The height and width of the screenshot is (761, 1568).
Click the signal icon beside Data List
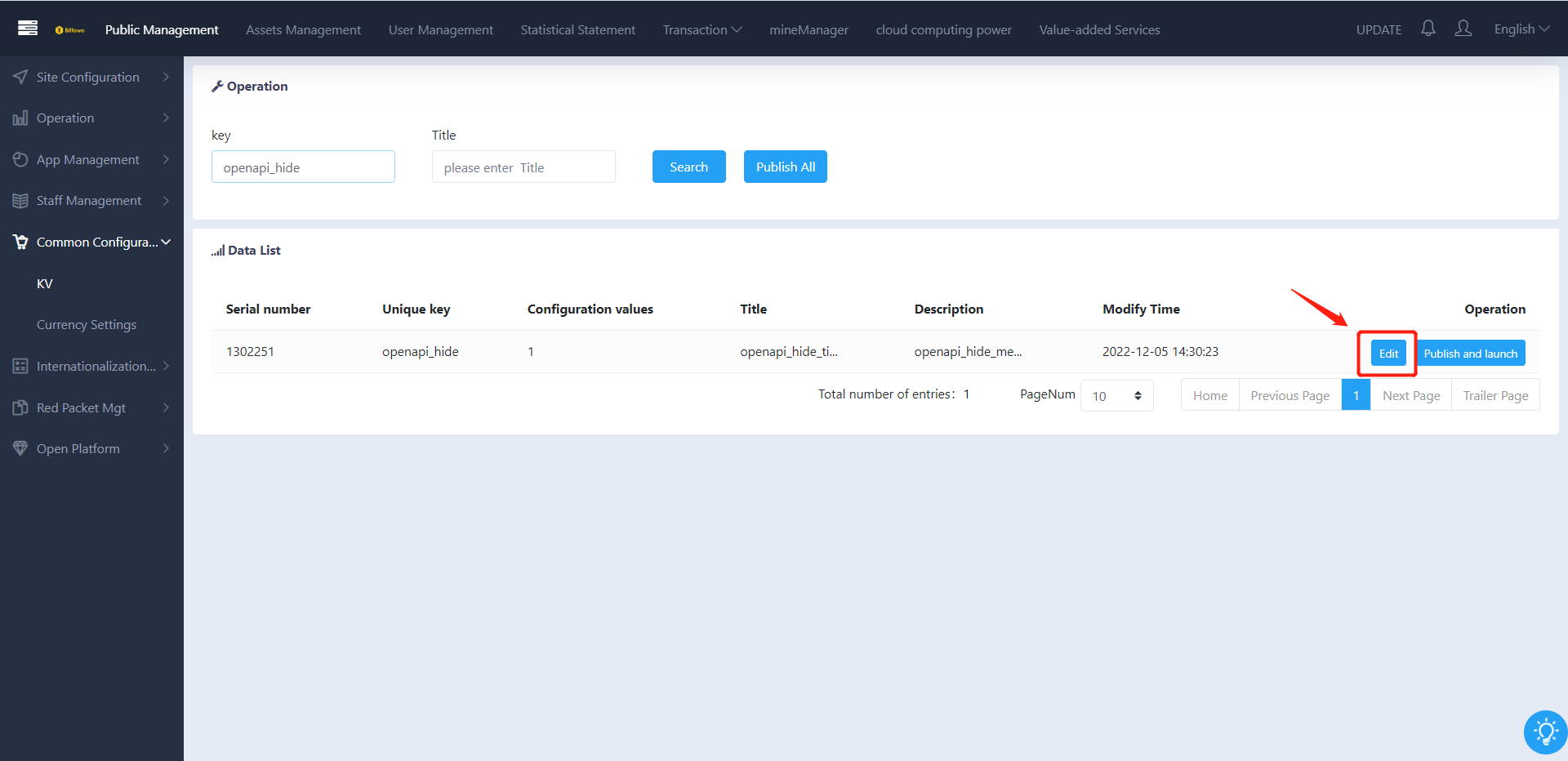click(218, 251)
